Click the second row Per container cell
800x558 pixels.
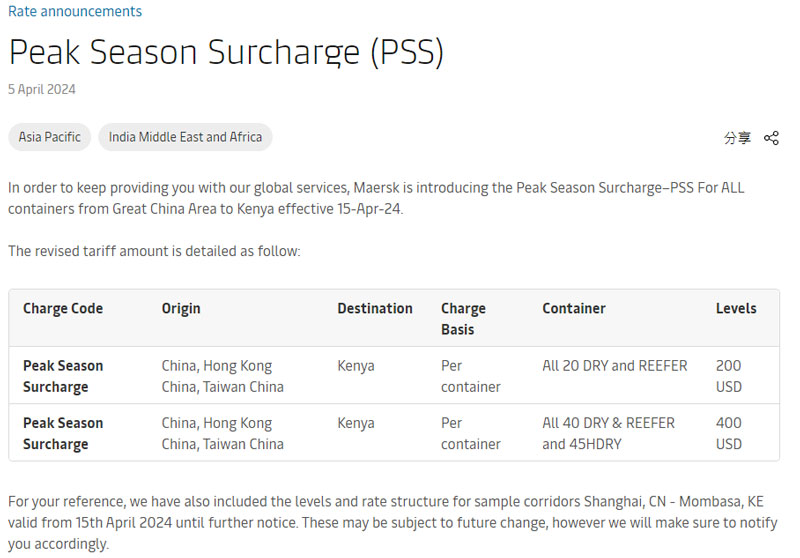(470, 433)
